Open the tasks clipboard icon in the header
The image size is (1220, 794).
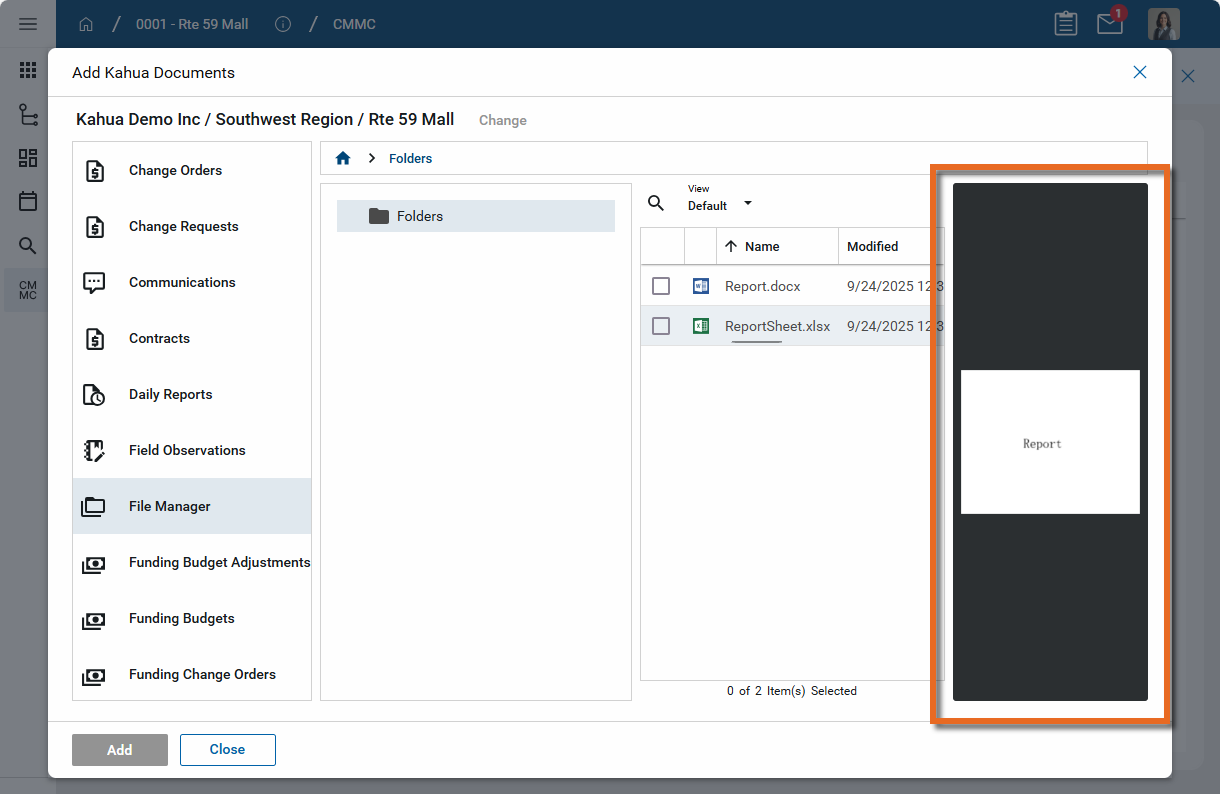(1066, 24)
